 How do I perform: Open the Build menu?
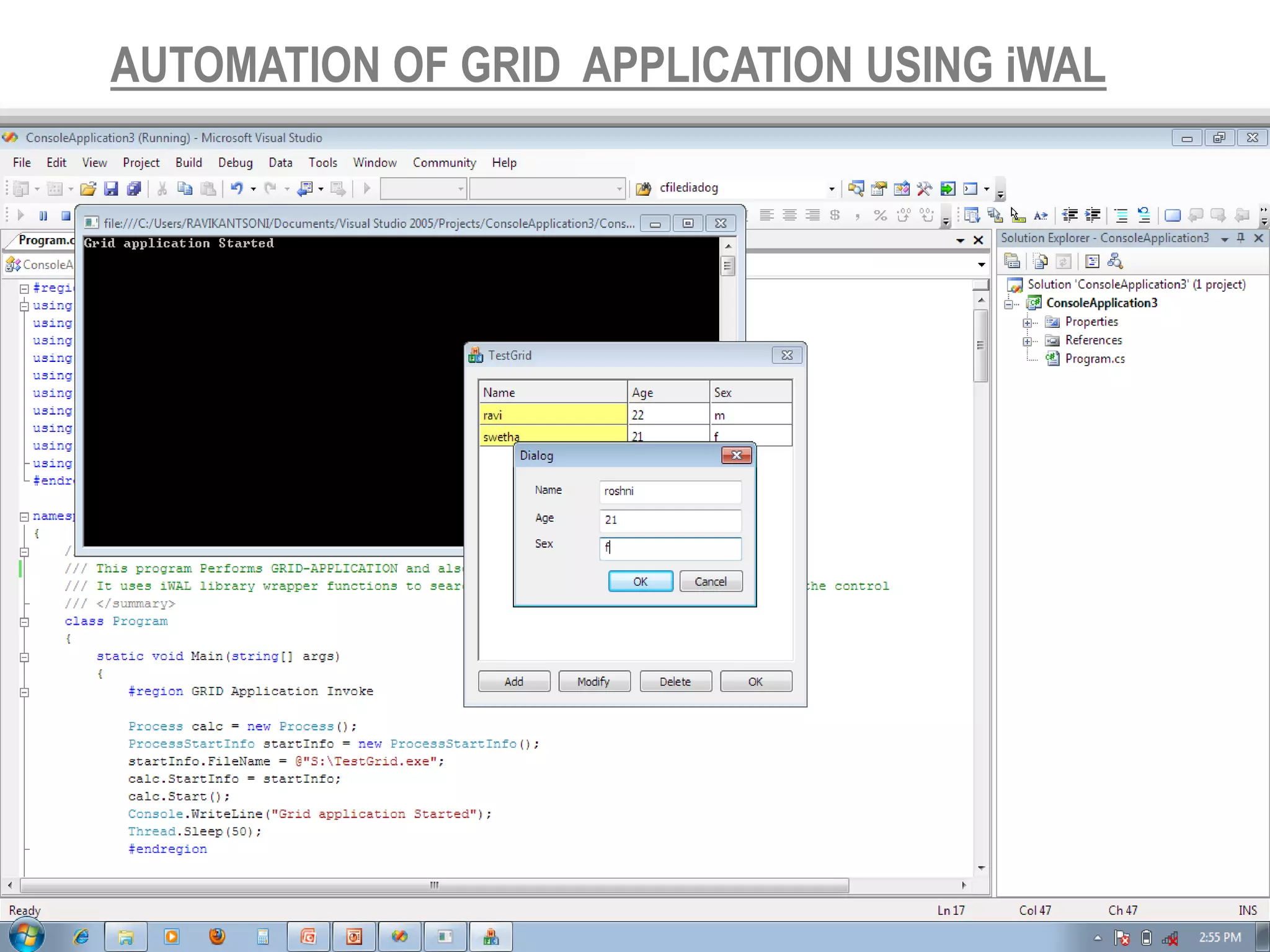pyautogui.click(x=189, y=163)
